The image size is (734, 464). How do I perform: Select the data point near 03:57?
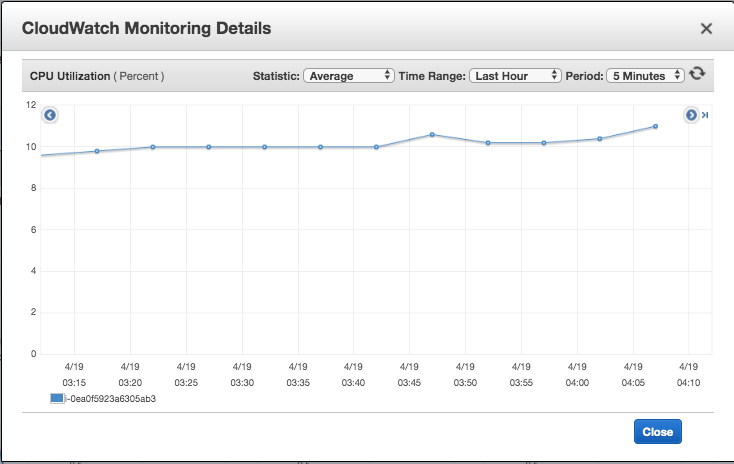544,143
